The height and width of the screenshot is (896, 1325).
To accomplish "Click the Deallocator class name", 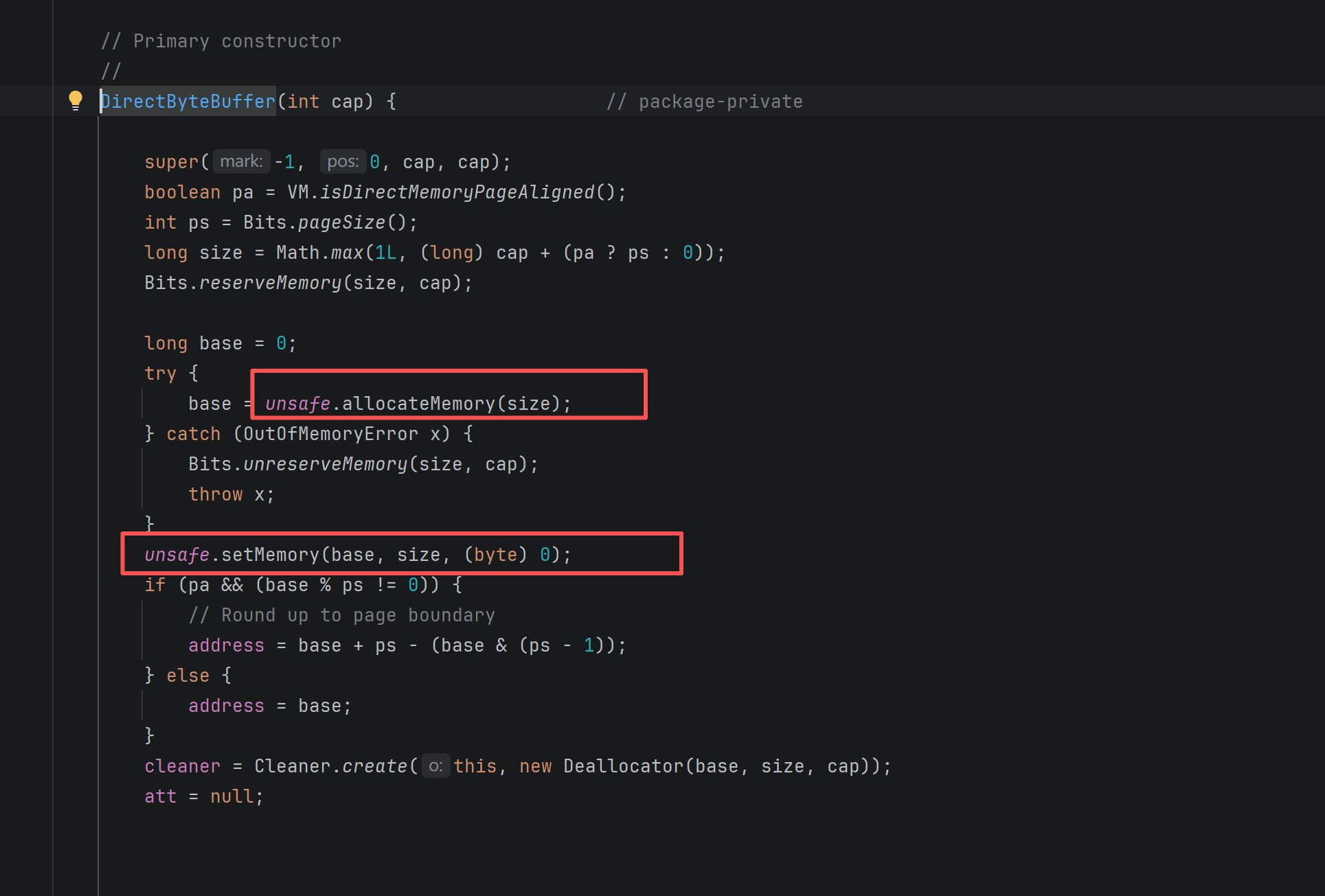I will [622, 766].
